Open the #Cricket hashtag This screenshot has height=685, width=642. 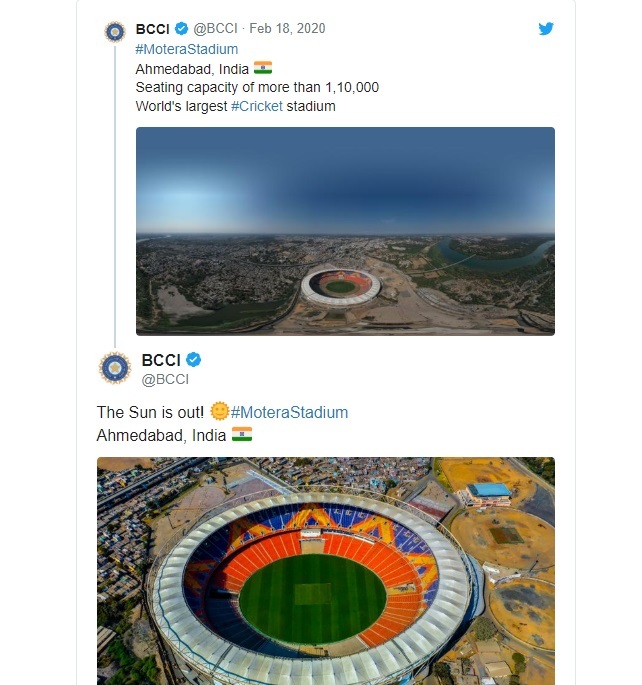(258, 106)
